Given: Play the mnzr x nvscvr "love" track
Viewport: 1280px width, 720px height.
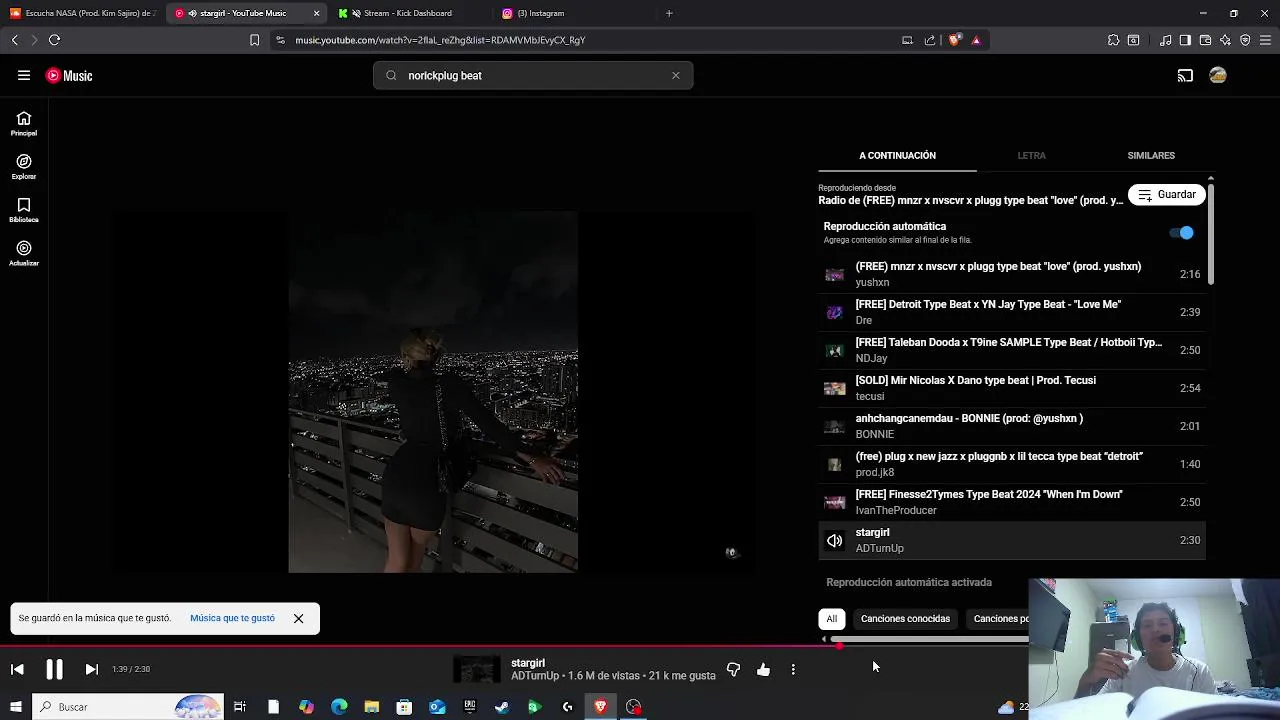Looking at the screenshot, I should pos(1012,274).
